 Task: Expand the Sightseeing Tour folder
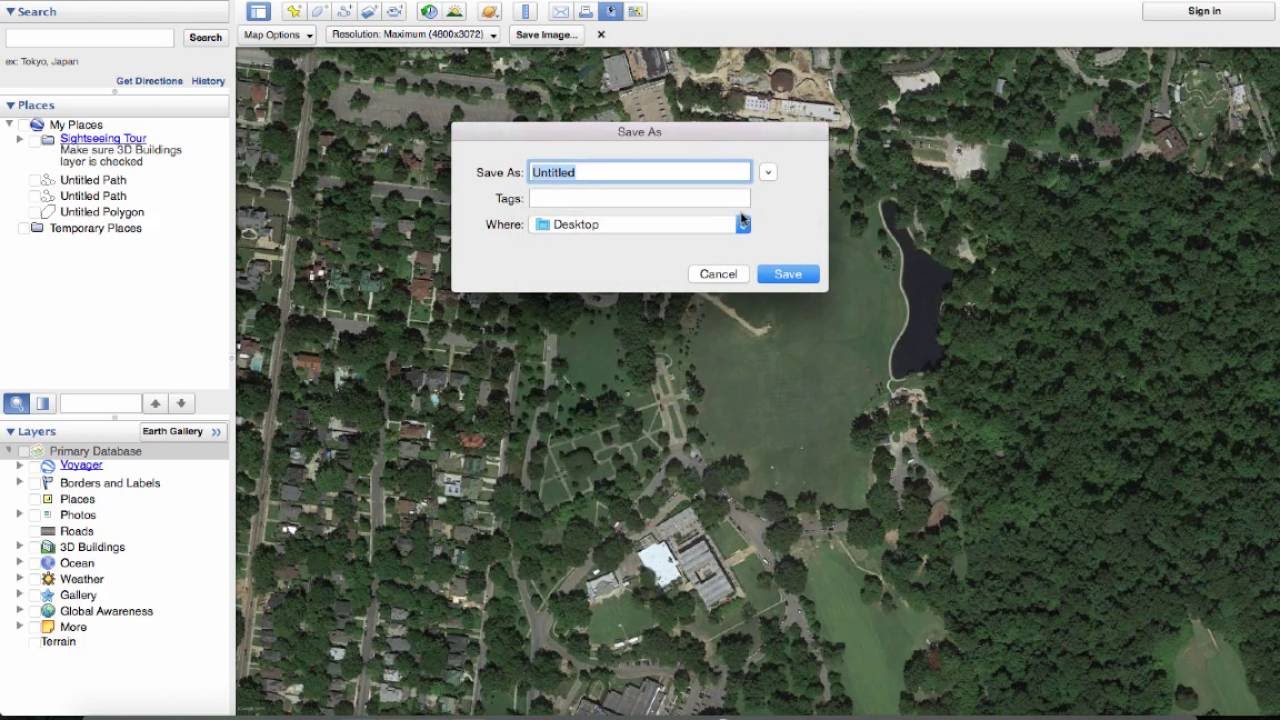point(19,139)
